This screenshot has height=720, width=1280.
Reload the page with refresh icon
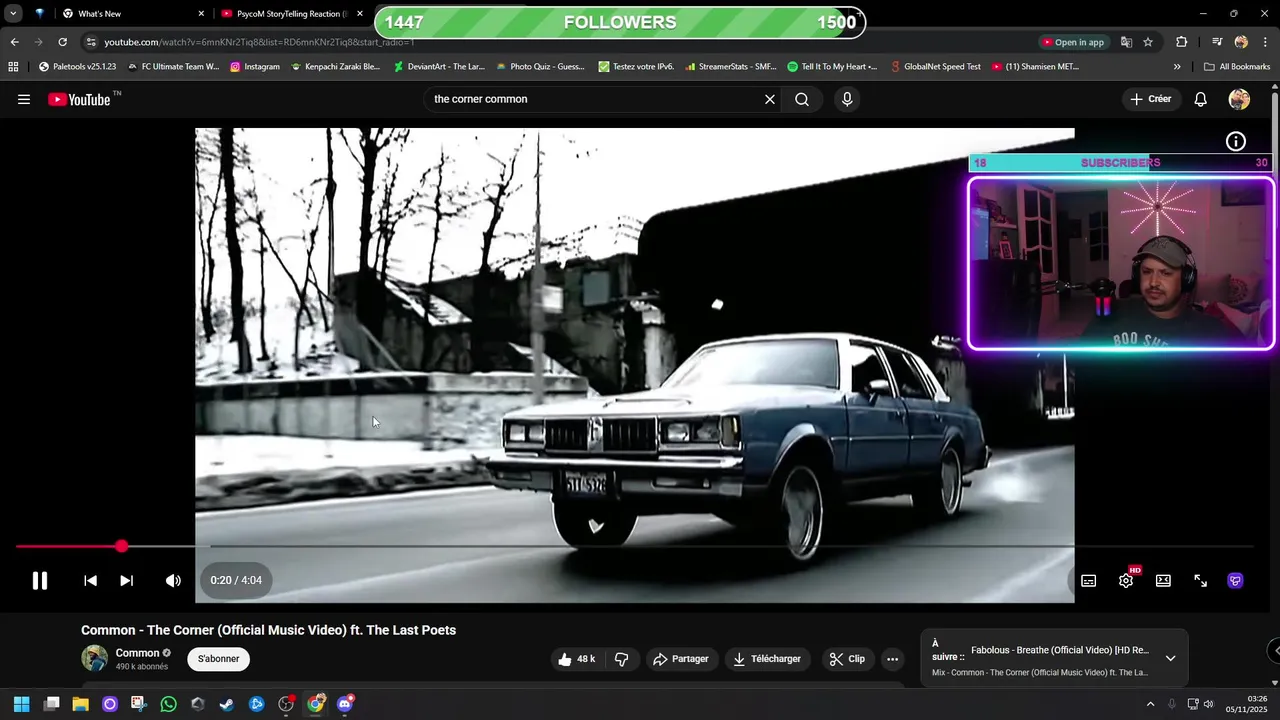(x=62, y=42)
